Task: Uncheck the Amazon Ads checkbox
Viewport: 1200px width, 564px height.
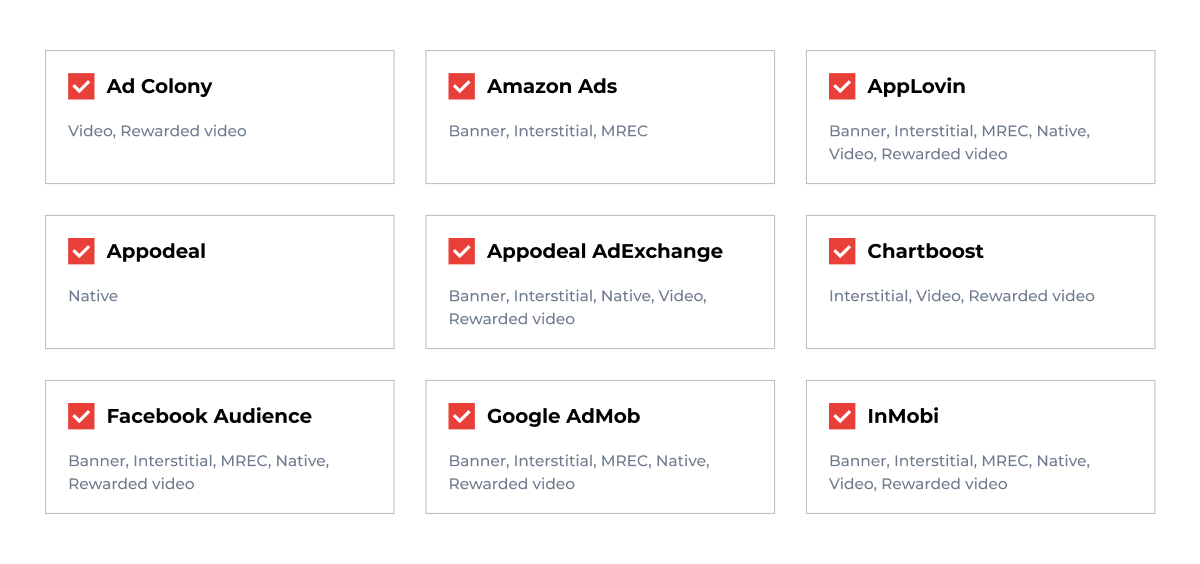Action: pos(461,86)
